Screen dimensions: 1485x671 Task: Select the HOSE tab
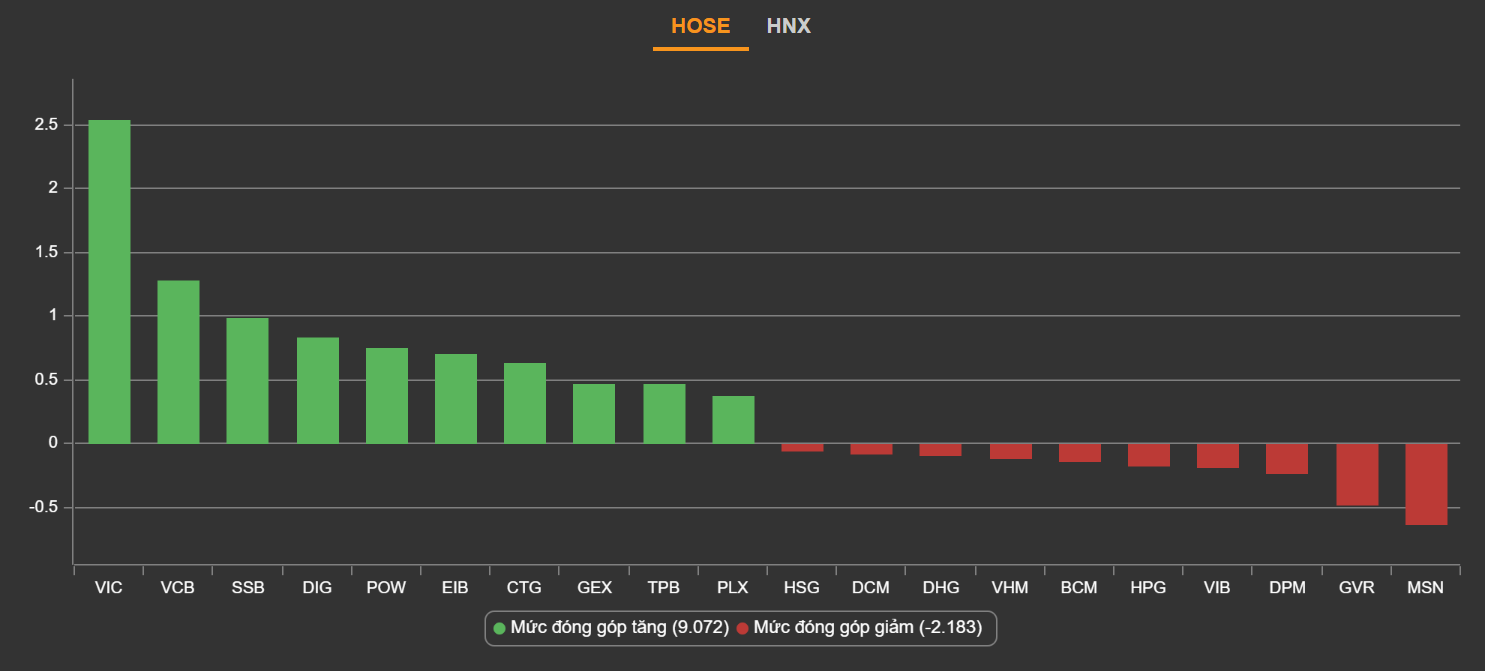pyautogui.click(x=700, y=26)
